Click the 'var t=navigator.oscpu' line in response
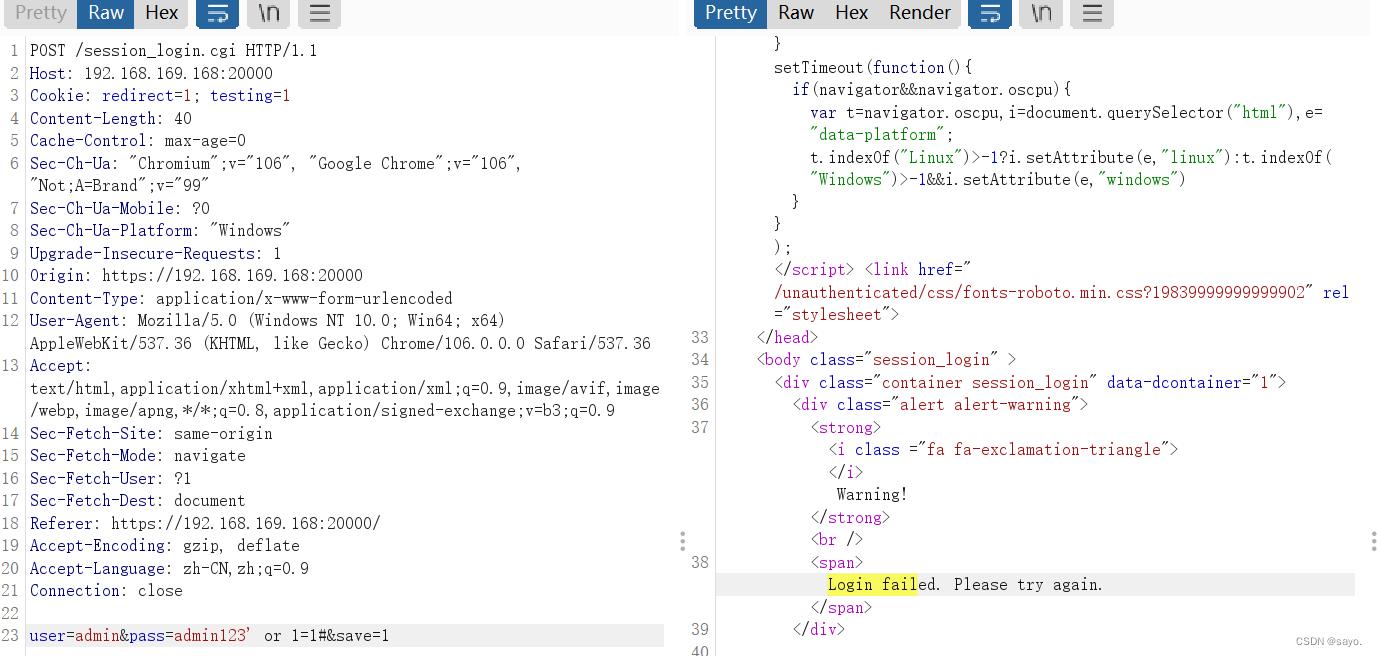The width and height of the screenshot is (1377, 656). pos(1067,113)
